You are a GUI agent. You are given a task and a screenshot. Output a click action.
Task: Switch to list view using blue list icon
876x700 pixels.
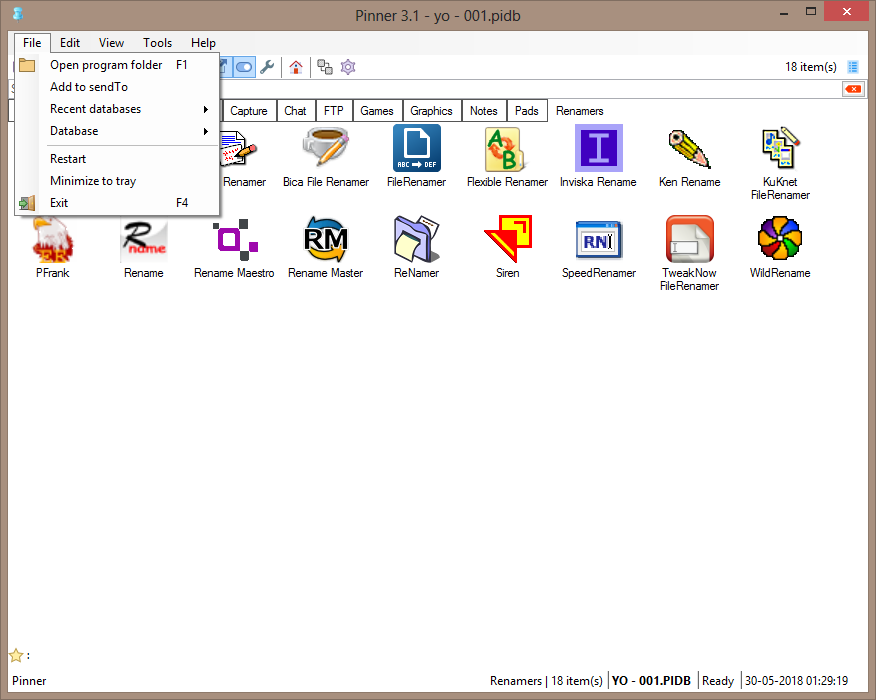[853, 67]
